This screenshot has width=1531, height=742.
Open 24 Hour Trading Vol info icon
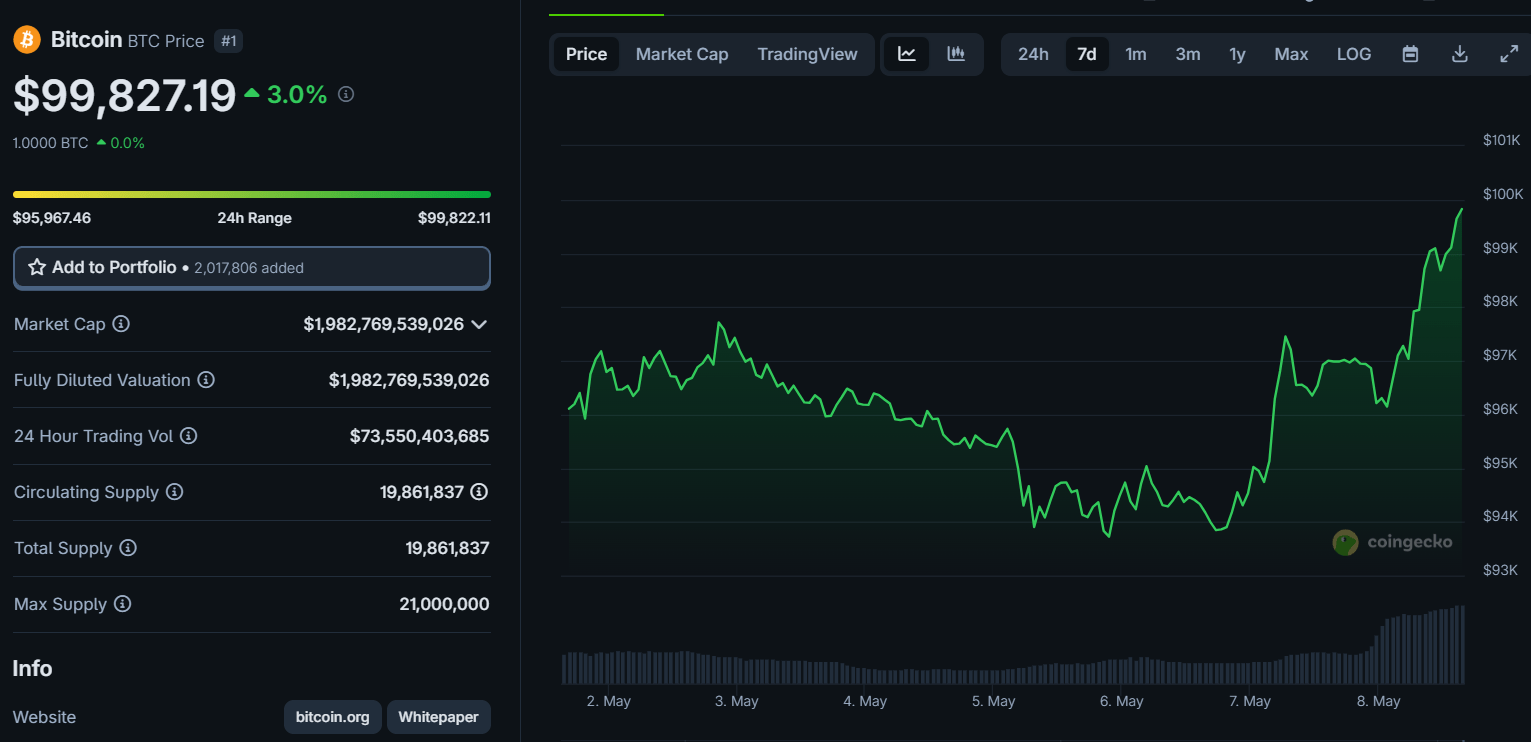pyautogui.click(x=188, y=436)
